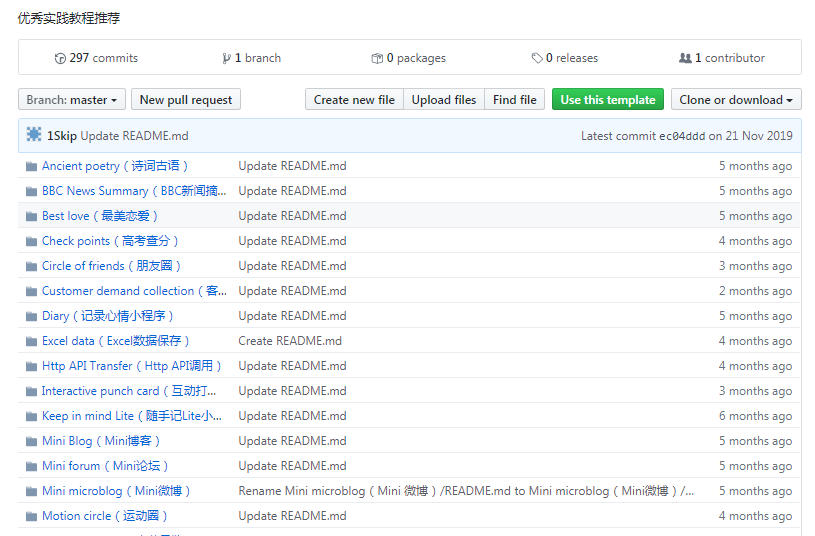Click the Create new file button

pyautogui.click(x=354, y=99)
